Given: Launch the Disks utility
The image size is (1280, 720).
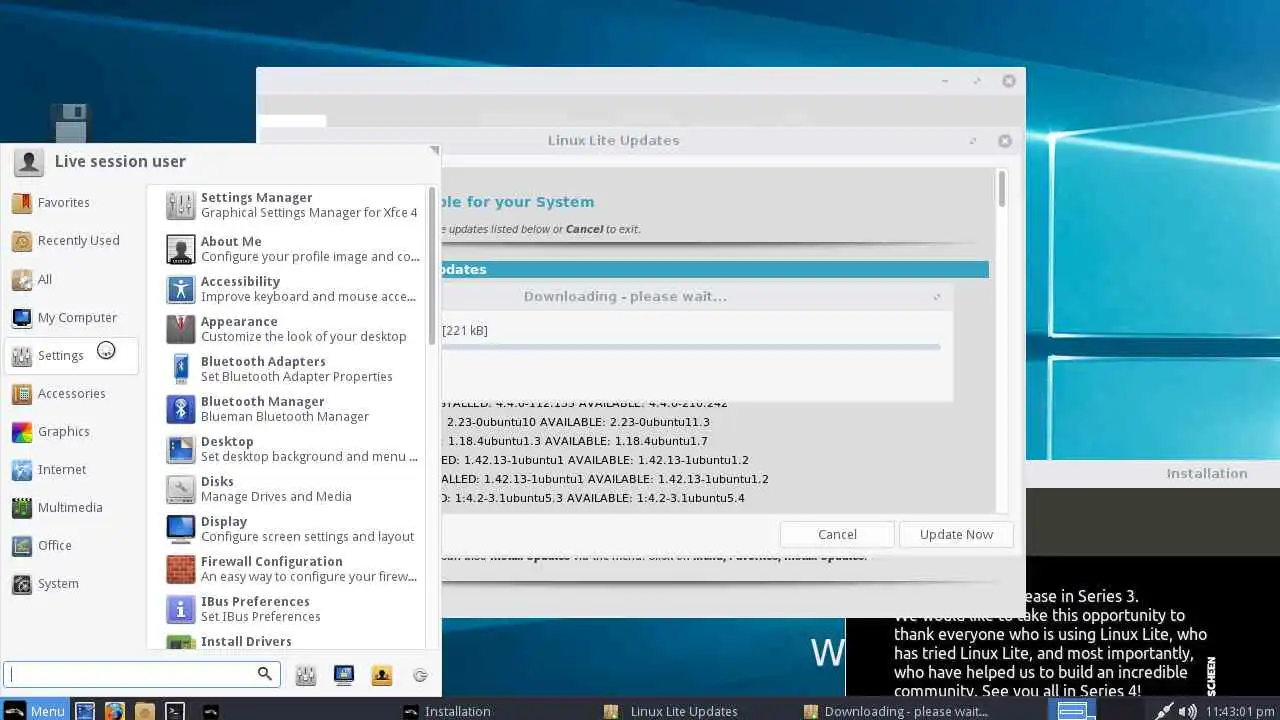Looking at the screenshot, I should pyautogui.click(x=292, y=489).
